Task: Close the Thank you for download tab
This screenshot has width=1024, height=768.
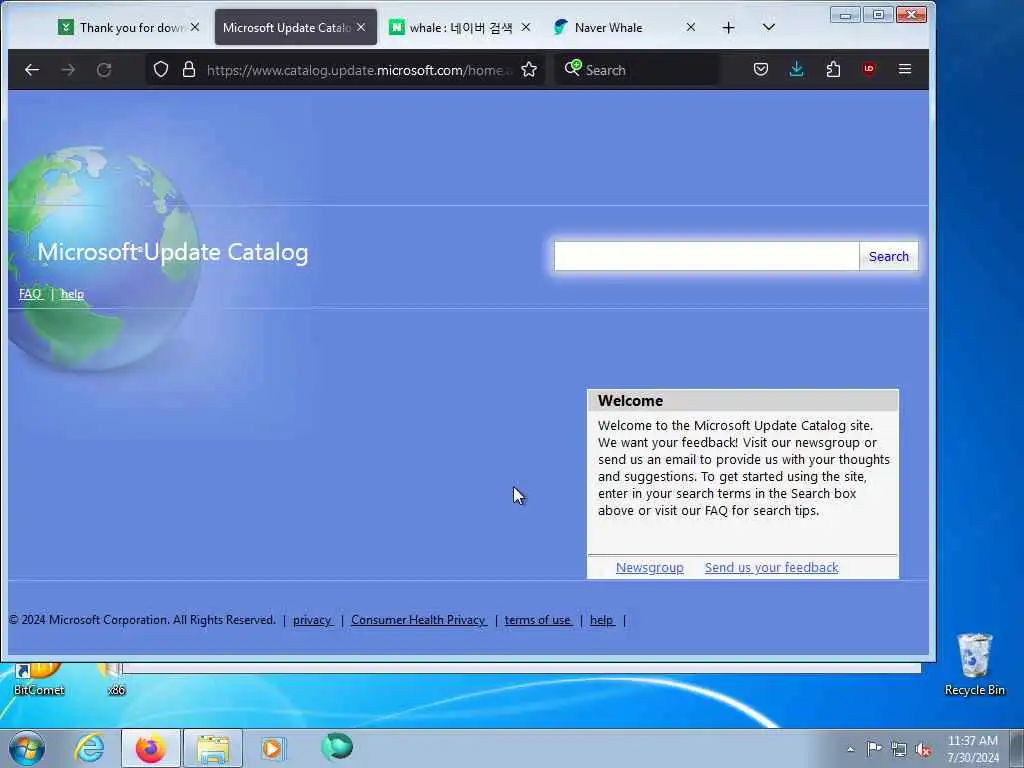Action: pyautogui.click(x=195, y=27)
